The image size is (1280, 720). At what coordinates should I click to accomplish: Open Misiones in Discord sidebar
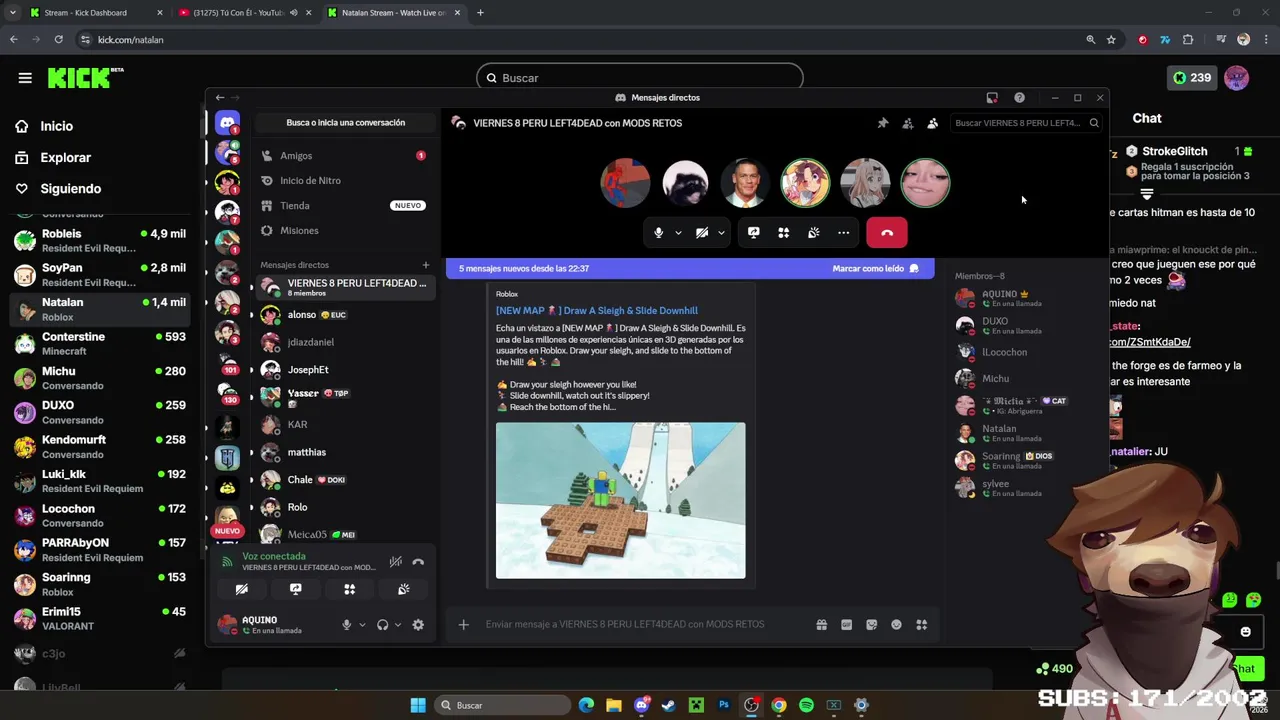(343, 231)
